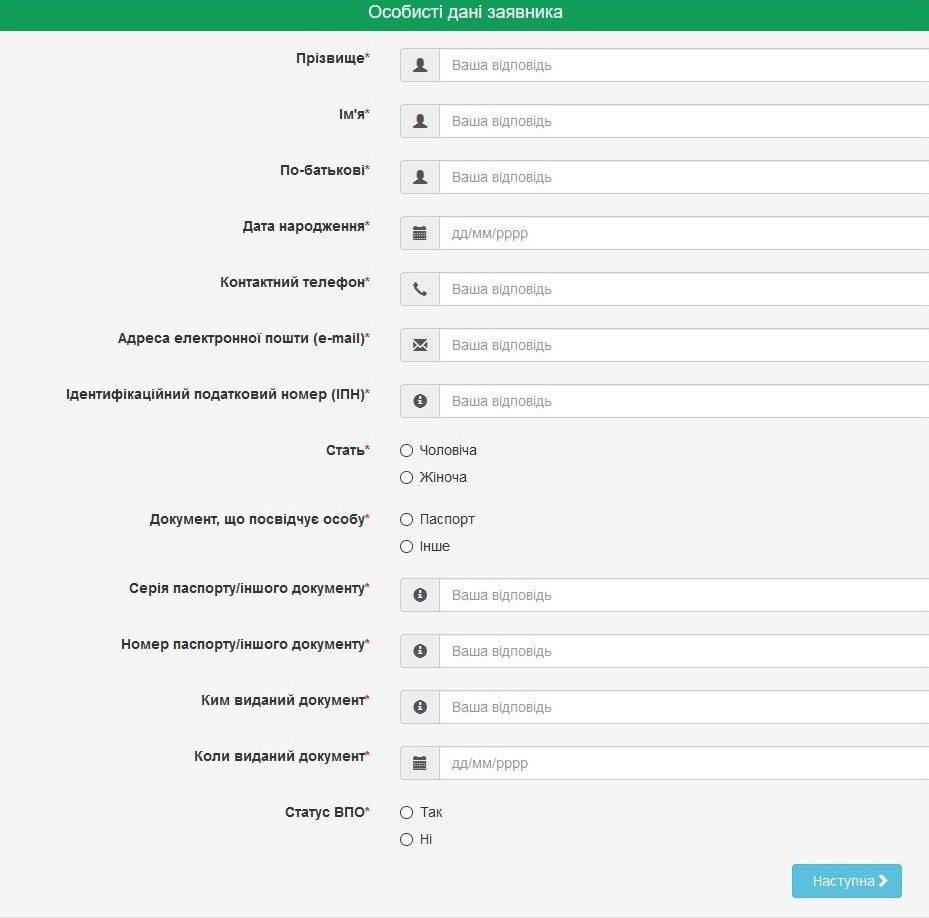This screenshot has width=929, height=918.
Task: Click the phone icon for Контактний телефон
Action: point(420,289)
